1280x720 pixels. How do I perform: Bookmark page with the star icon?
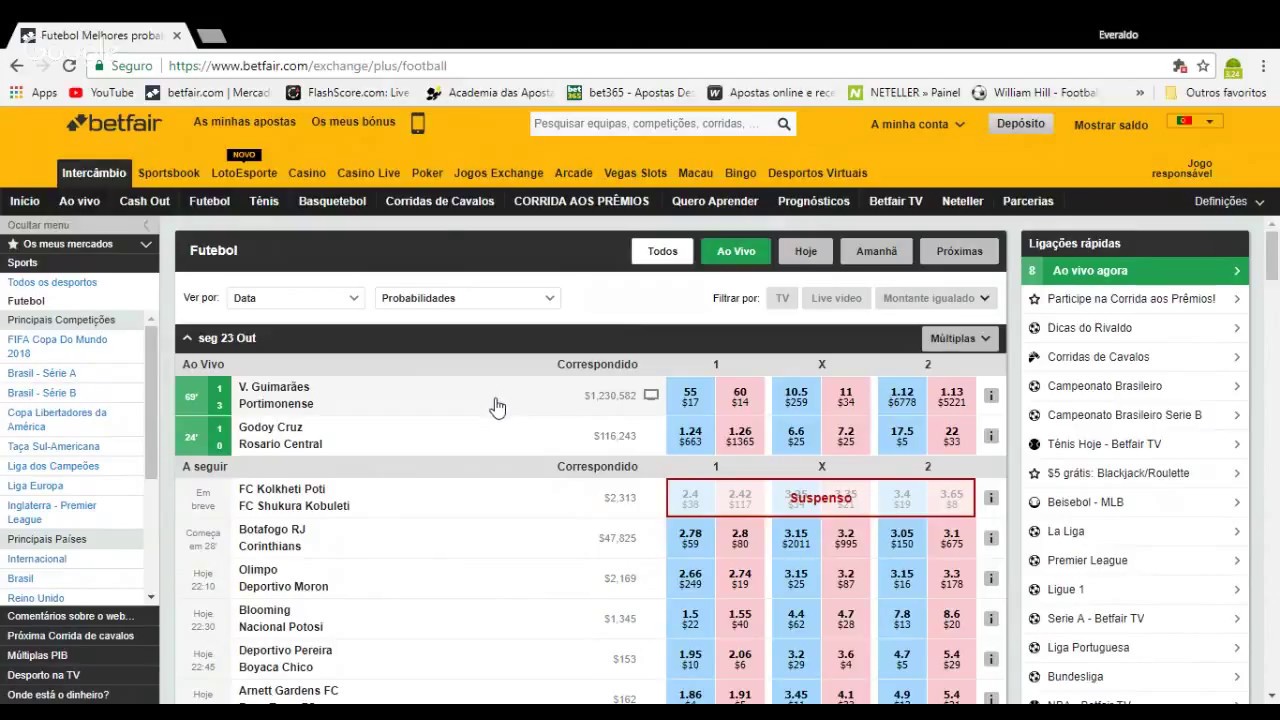[1203, 66]
